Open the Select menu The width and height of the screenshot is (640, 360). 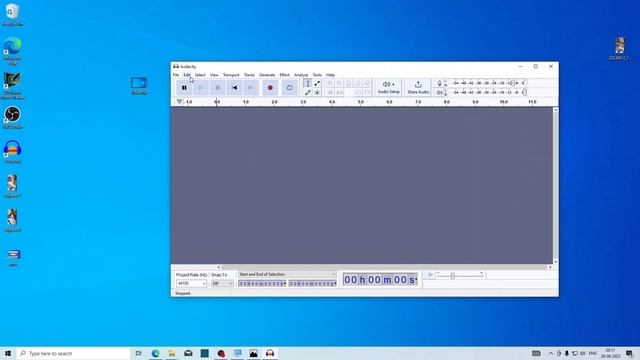pos(200,75)
